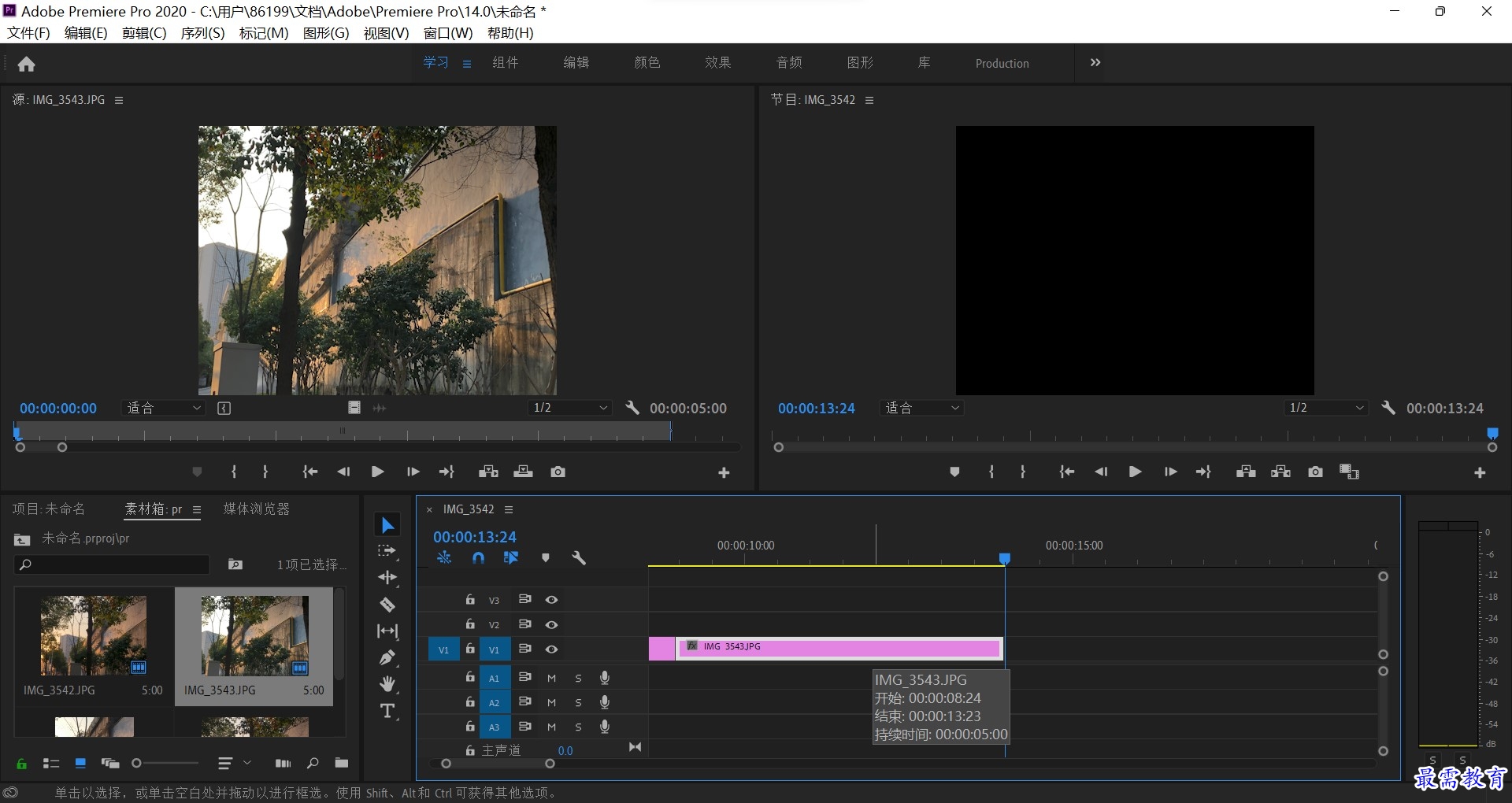Open the 媒体浏览器 tab

tap(257, 509)
